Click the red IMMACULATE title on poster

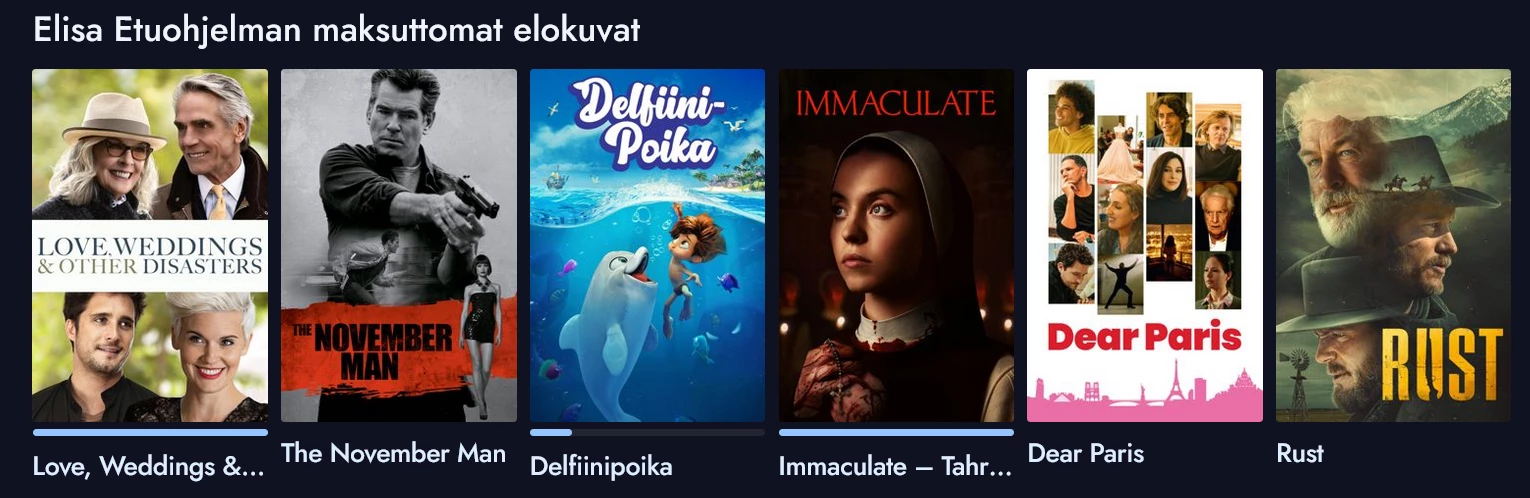896,102
